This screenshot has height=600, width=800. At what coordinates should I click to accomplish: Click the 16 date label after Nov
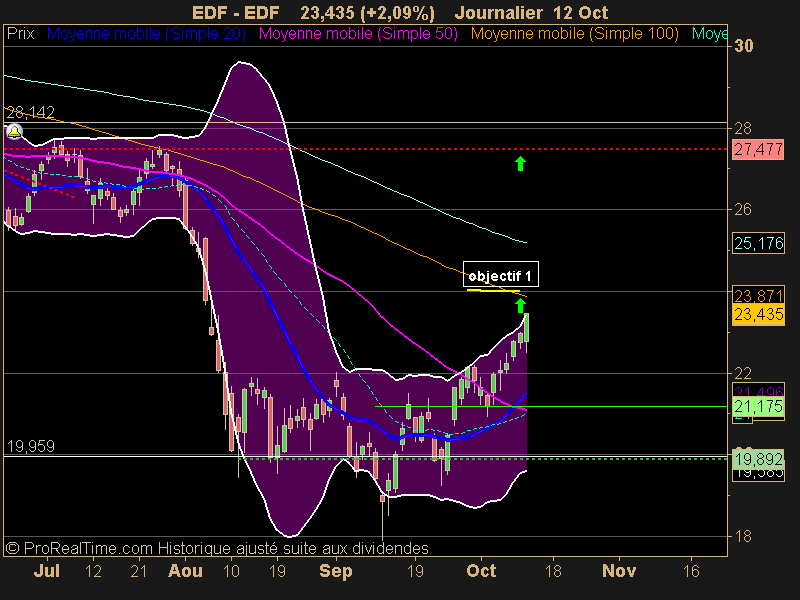click(691, 570)
